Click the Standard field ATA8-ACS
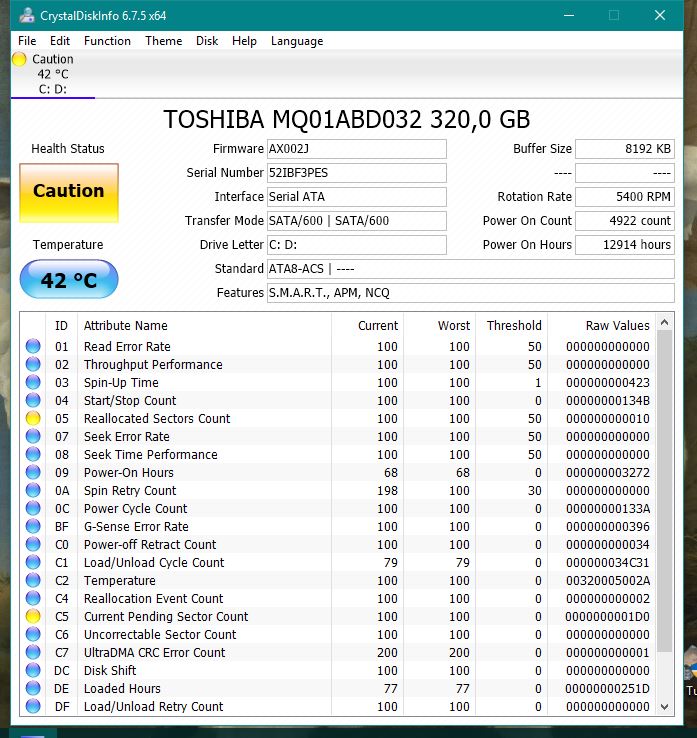Viewport: 697px width, 738px height. (471, 269)
